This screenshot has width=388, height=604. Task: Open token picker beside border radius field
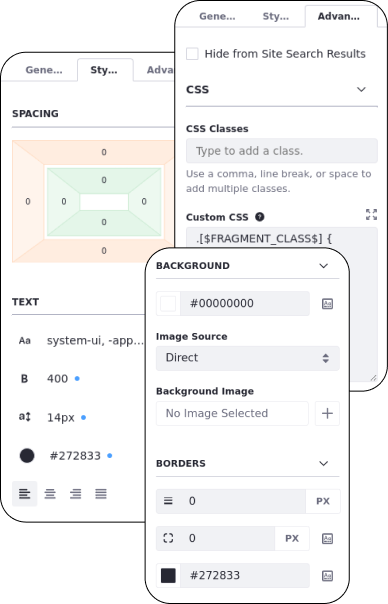[x=328, y=539]
